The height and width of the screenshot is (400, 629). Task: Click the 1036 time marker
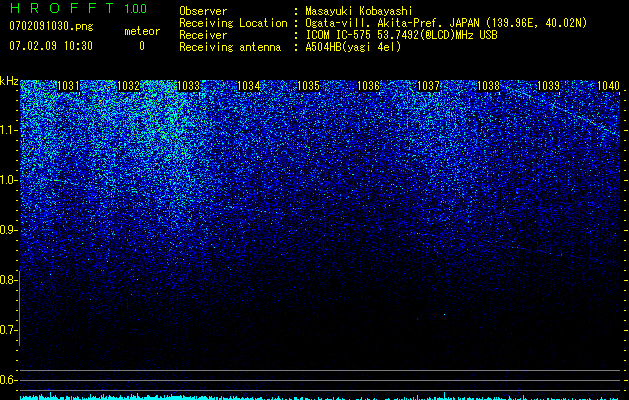[x=368, y=86]
